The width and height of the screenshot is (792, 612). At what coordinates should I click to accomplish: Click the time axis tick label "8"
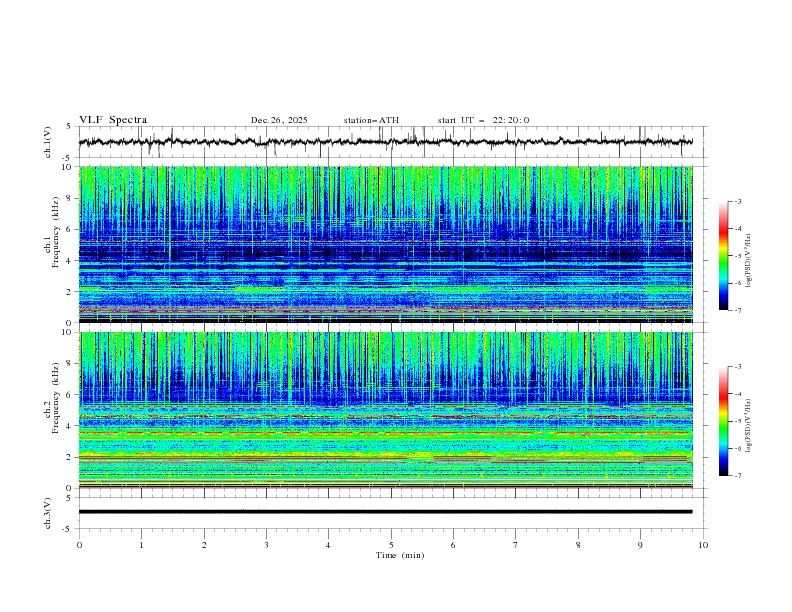pyautogui.click(x=578, y=545)
